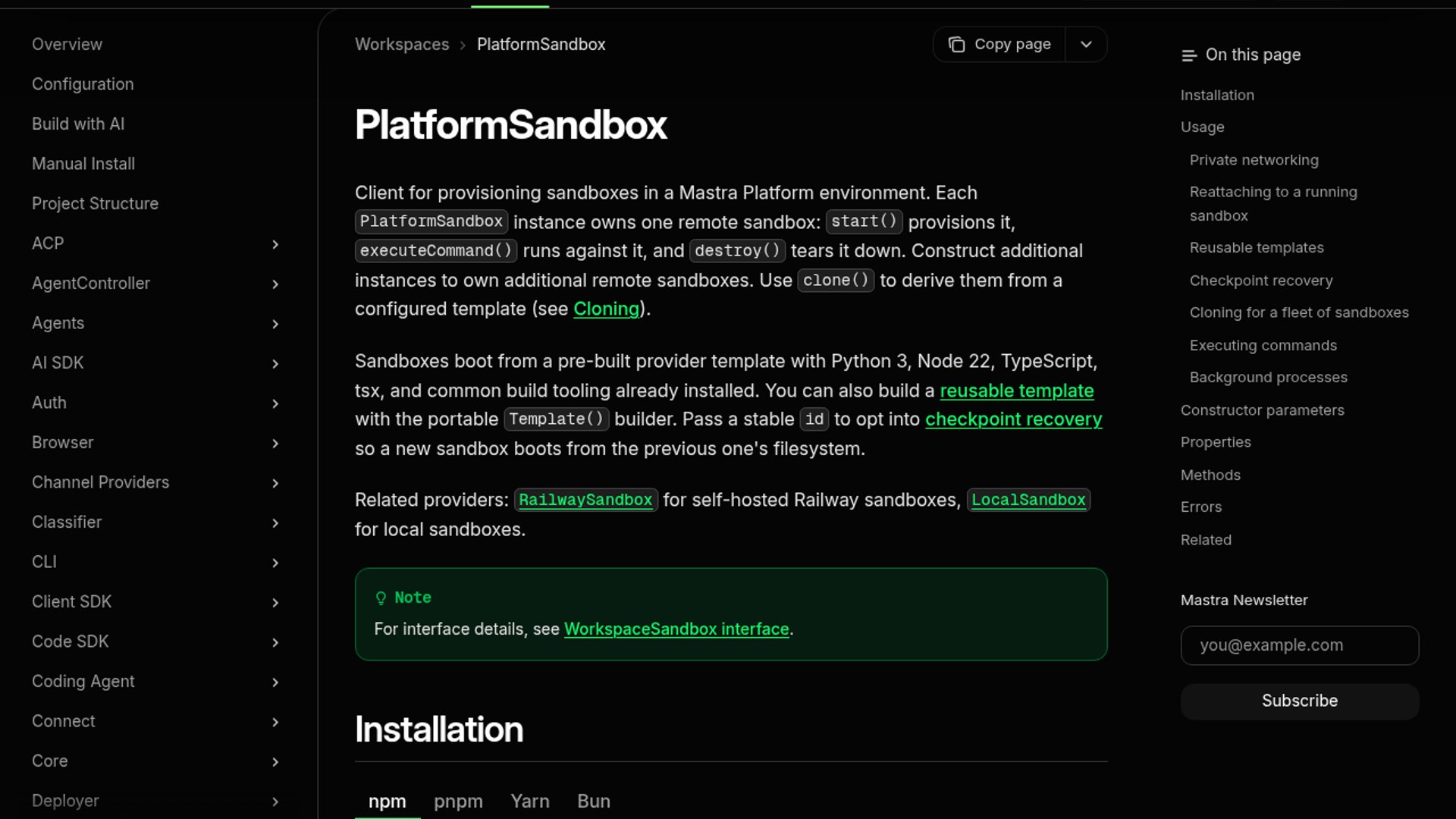Follow the checkpoint recovery link

pos(1013,419)
